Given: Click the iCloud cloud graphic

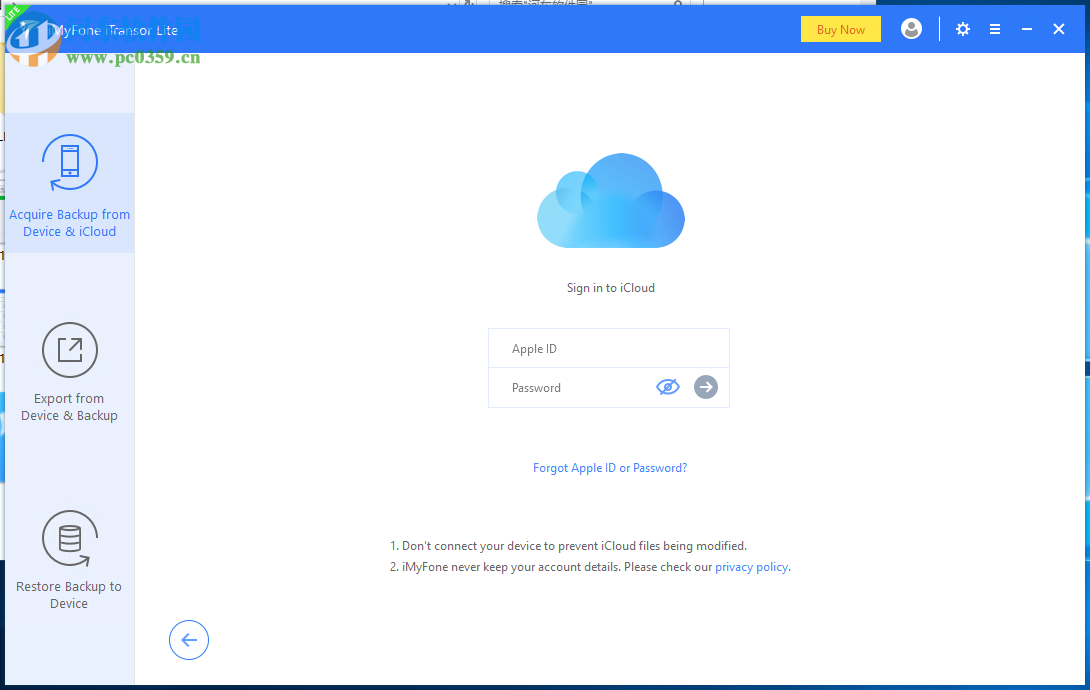Looking at the screenshot, I should (610, 200).
